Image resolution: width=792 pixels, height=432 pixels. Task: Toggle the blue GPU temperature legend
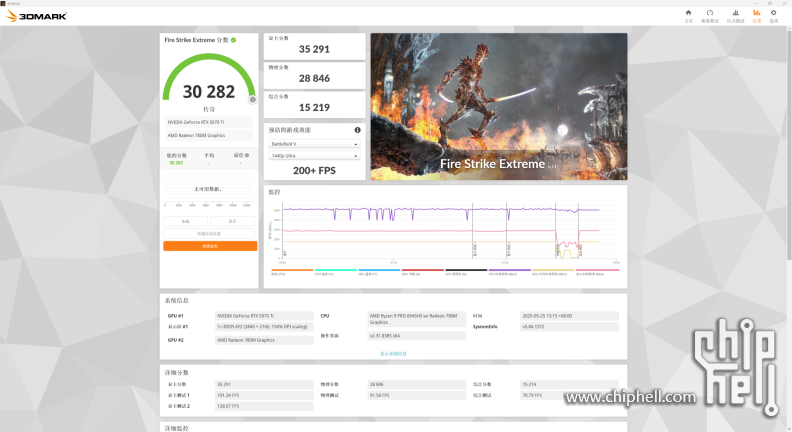pyautogui.click(x=379, y=272)
